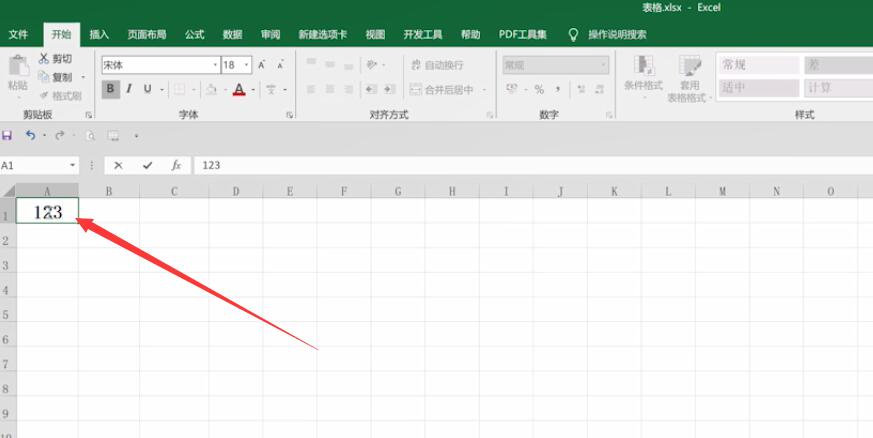Click the decrease indent icon

pyautogui.click(x=371, y=89)
